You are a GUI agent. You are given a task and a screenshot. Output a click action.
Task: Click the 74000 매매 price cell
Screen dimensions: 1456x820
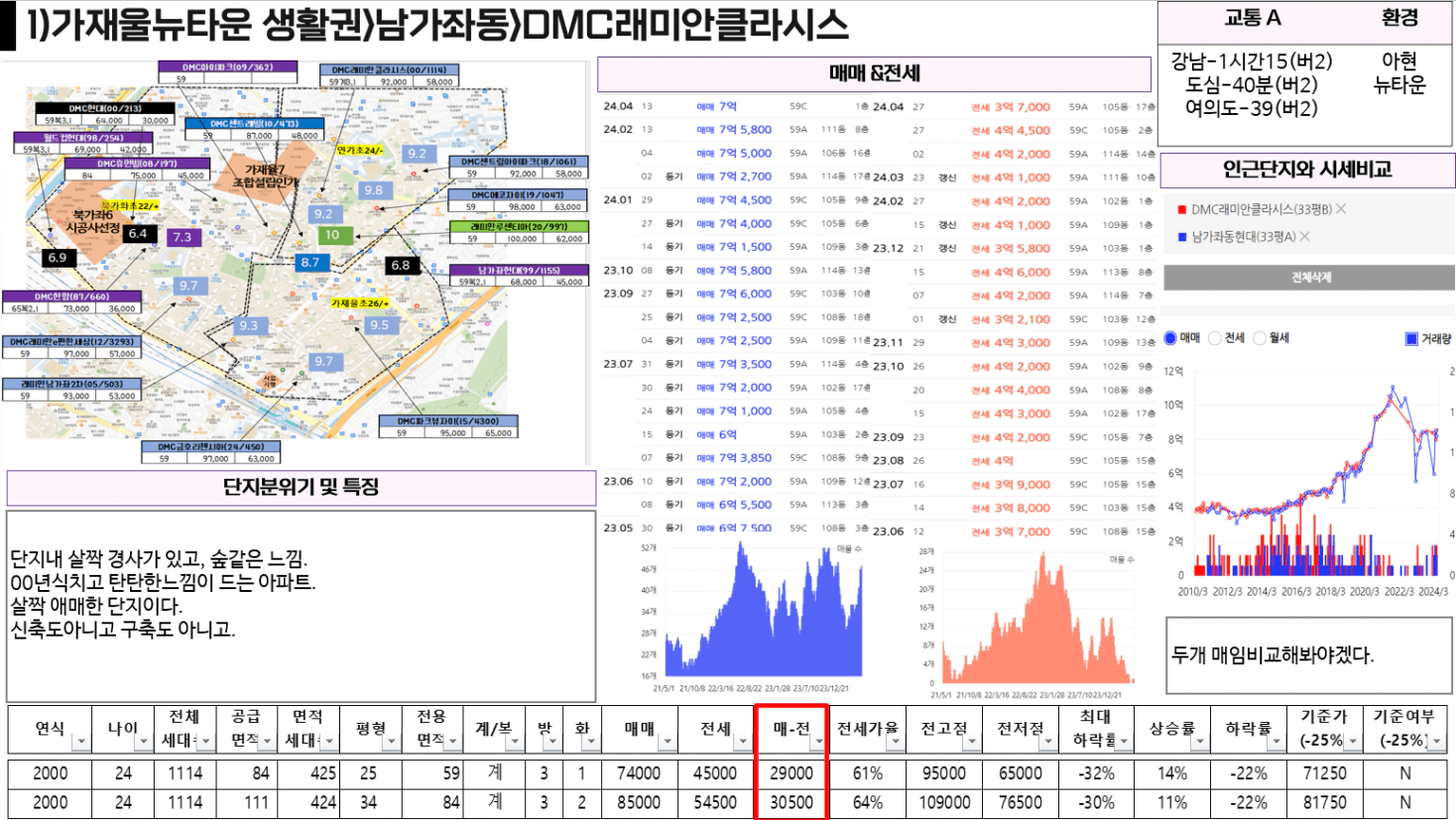638,773
